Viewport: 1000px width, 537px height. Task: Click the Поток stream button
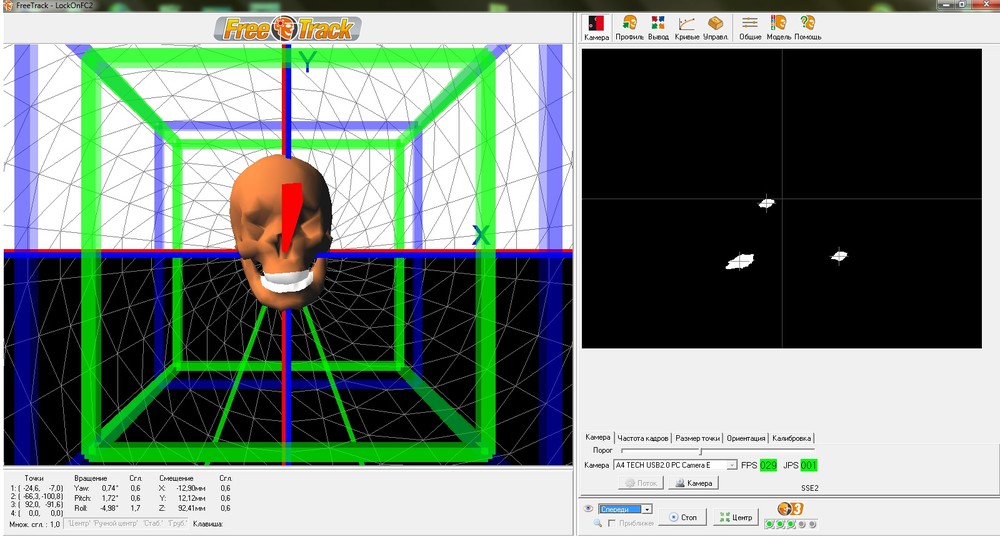[x=641, y=483]
